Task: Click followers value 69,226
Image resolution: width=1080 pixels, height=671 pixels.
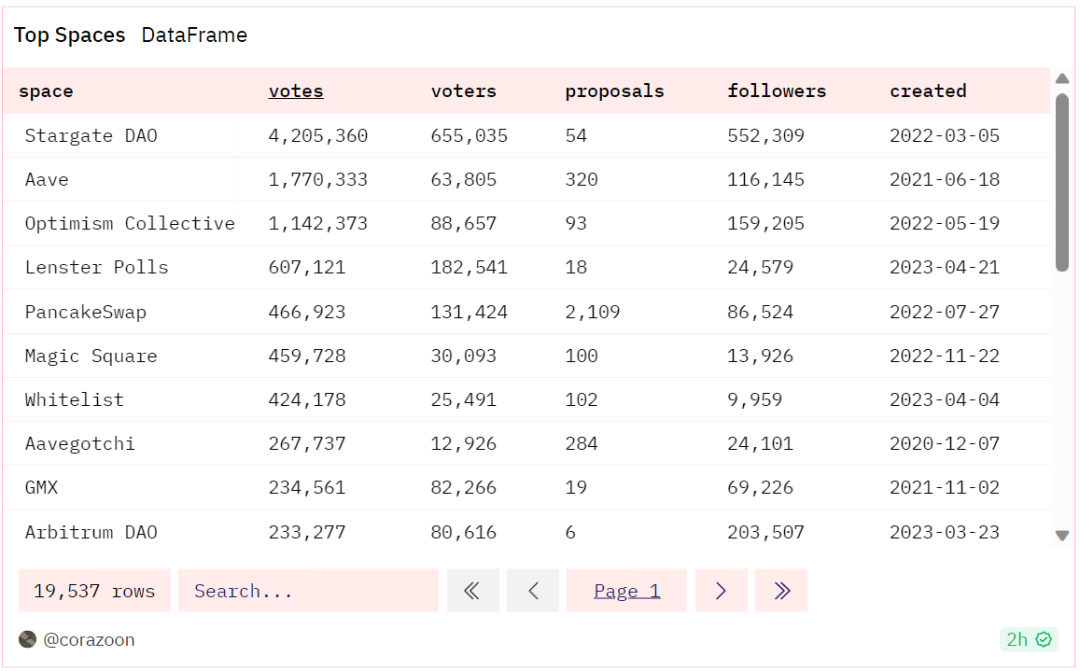Action: tap(760, 488)
